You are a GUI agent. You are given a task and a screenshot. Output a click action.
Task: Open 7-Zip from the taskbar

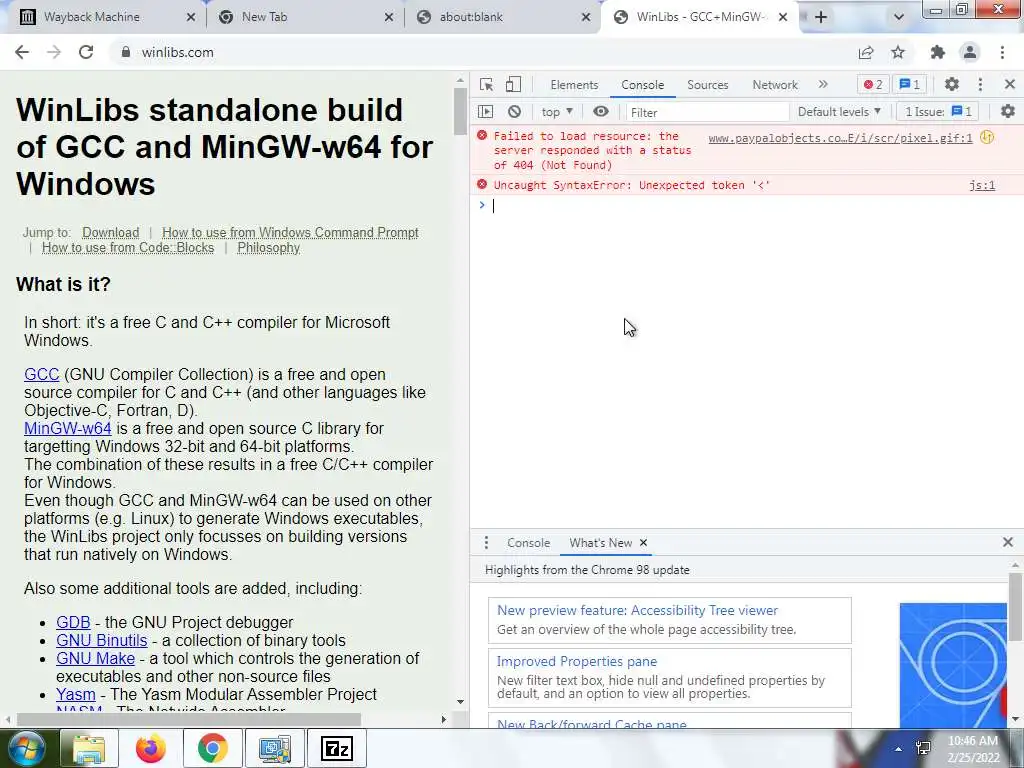[337, 748]
